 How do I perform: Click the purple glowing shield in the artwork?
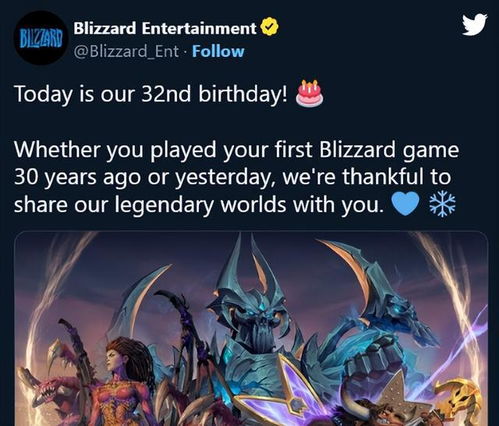click(x=283, y=393)
